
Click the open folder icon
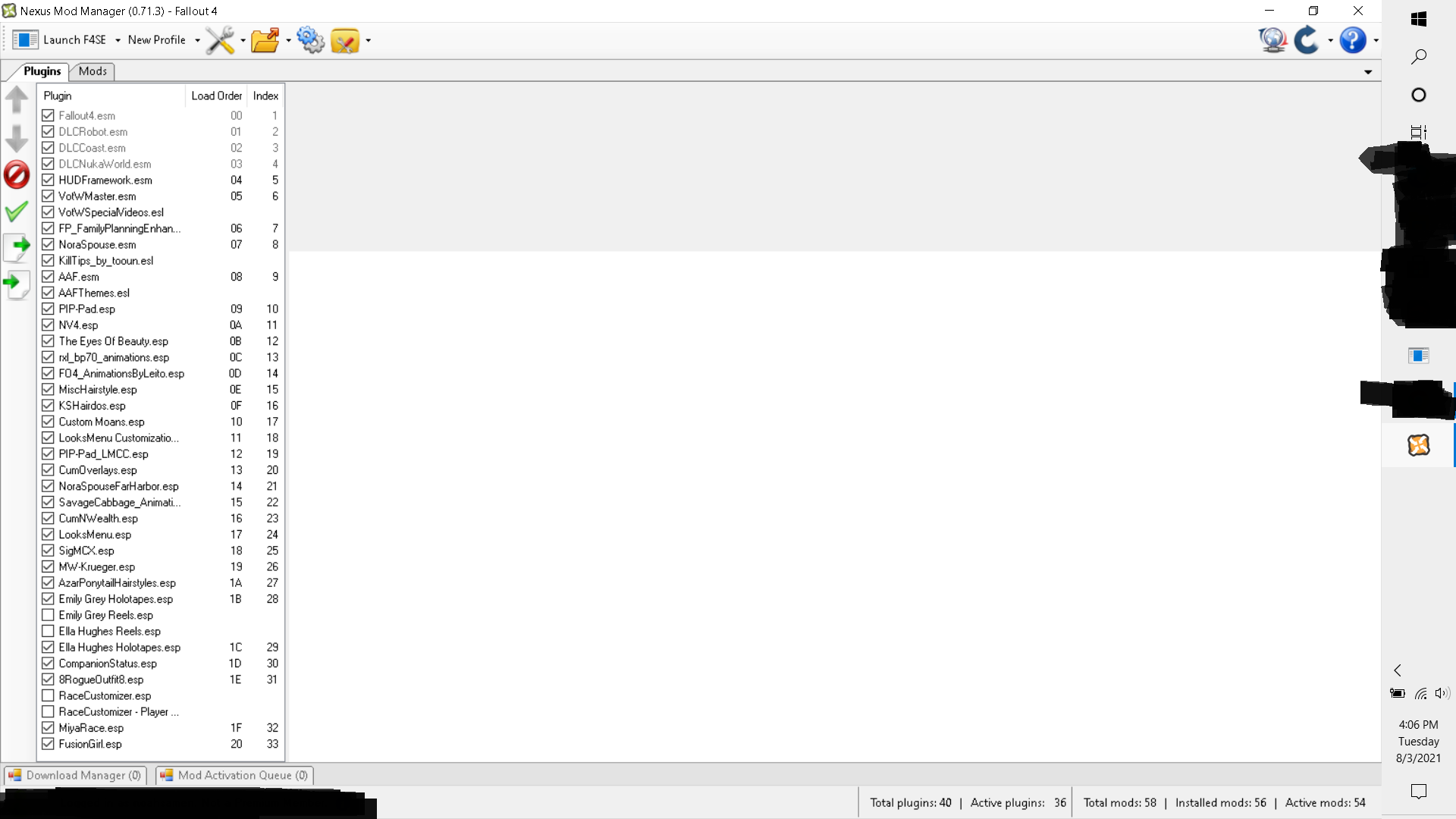(265, 40)
